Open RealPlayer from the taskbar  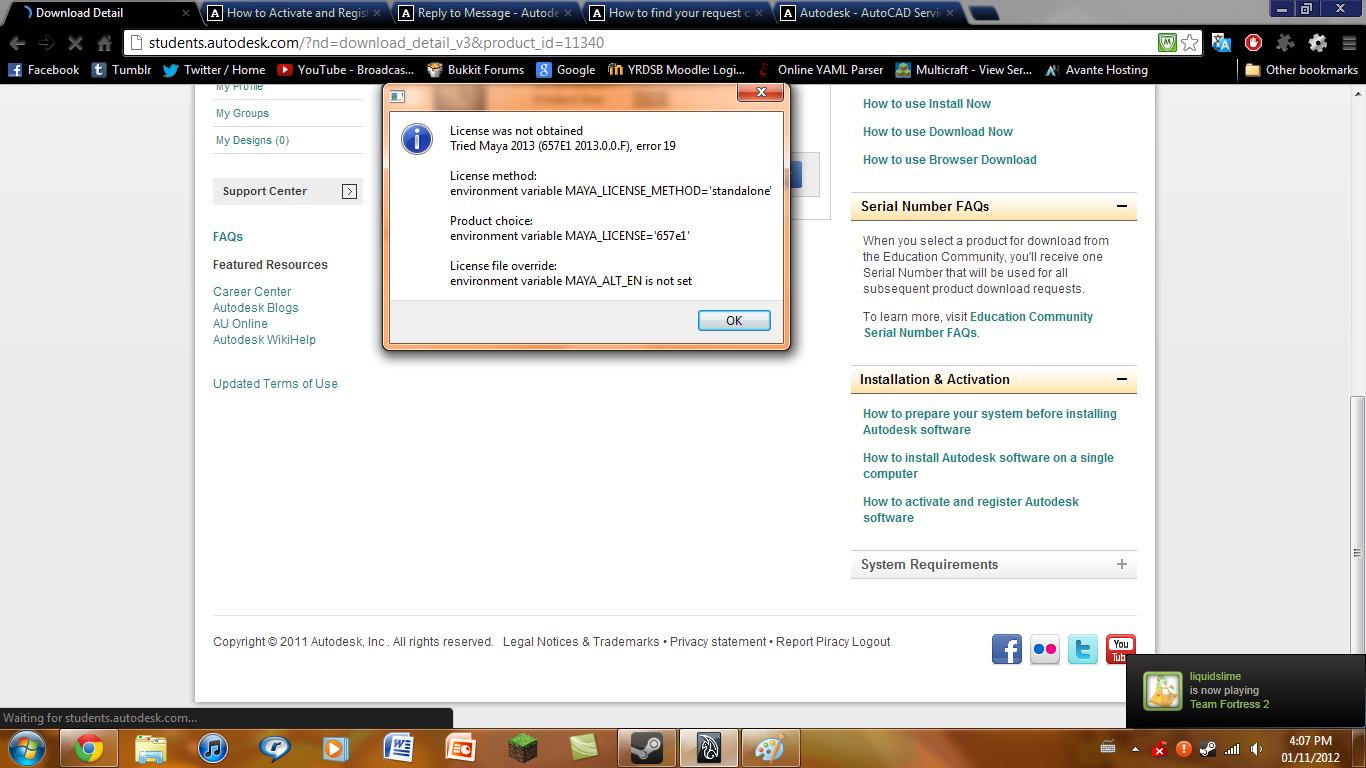click(275, 747)
